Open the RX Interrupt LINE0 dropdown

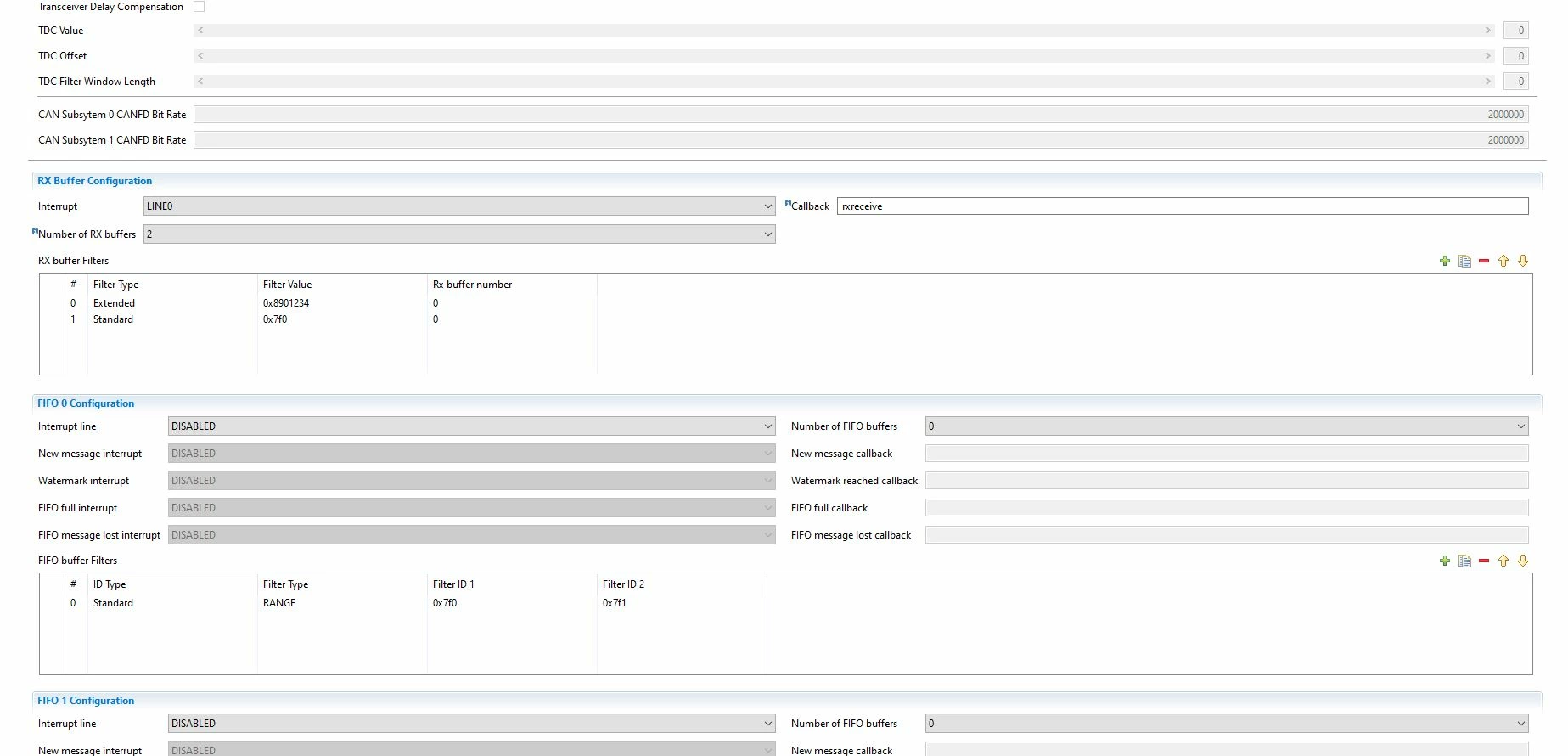pyautogui.click(x=459, y=206)
